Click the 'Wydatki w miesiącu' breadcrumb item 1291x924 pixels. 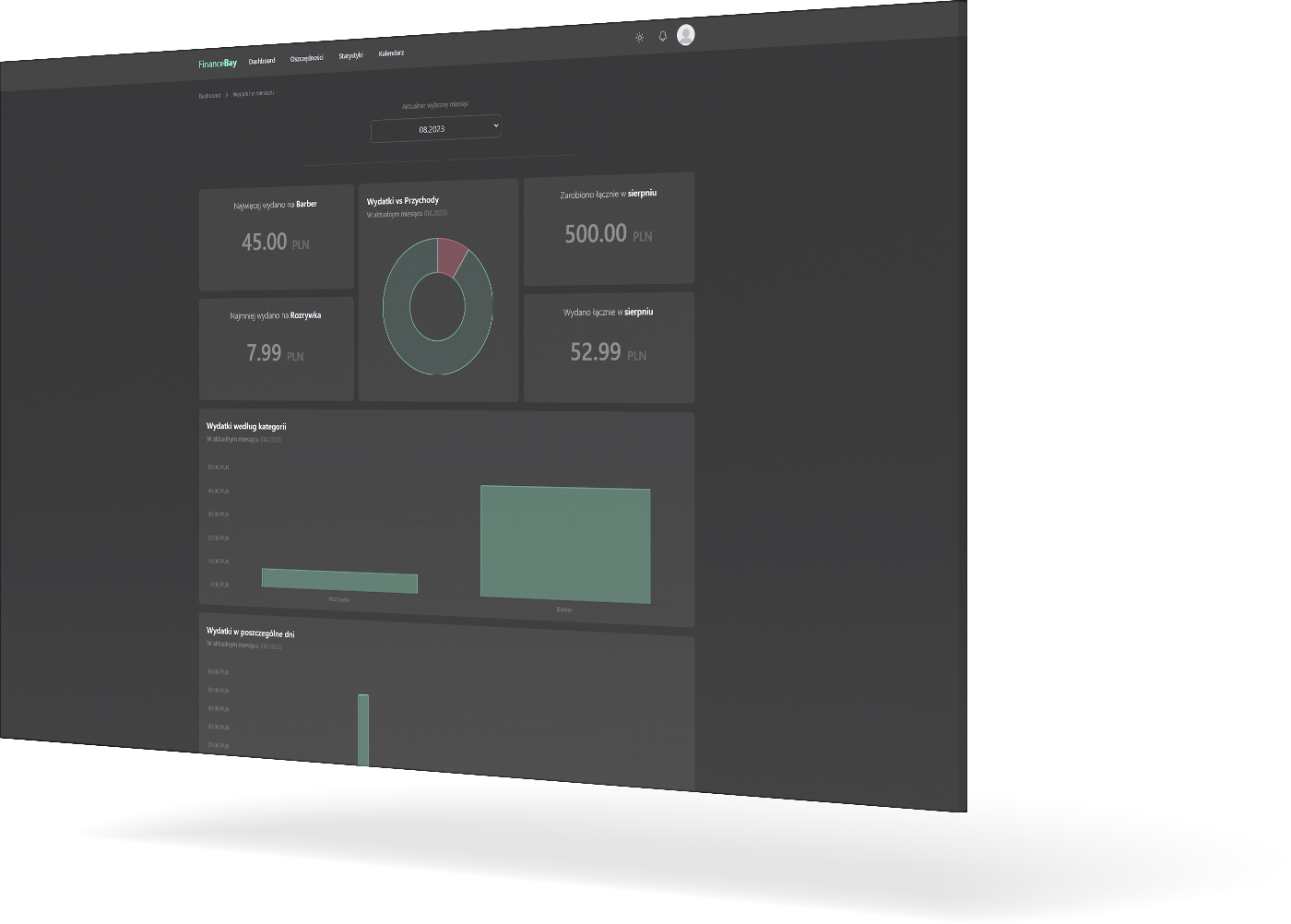pyautogui.click(x=254, y=93)
